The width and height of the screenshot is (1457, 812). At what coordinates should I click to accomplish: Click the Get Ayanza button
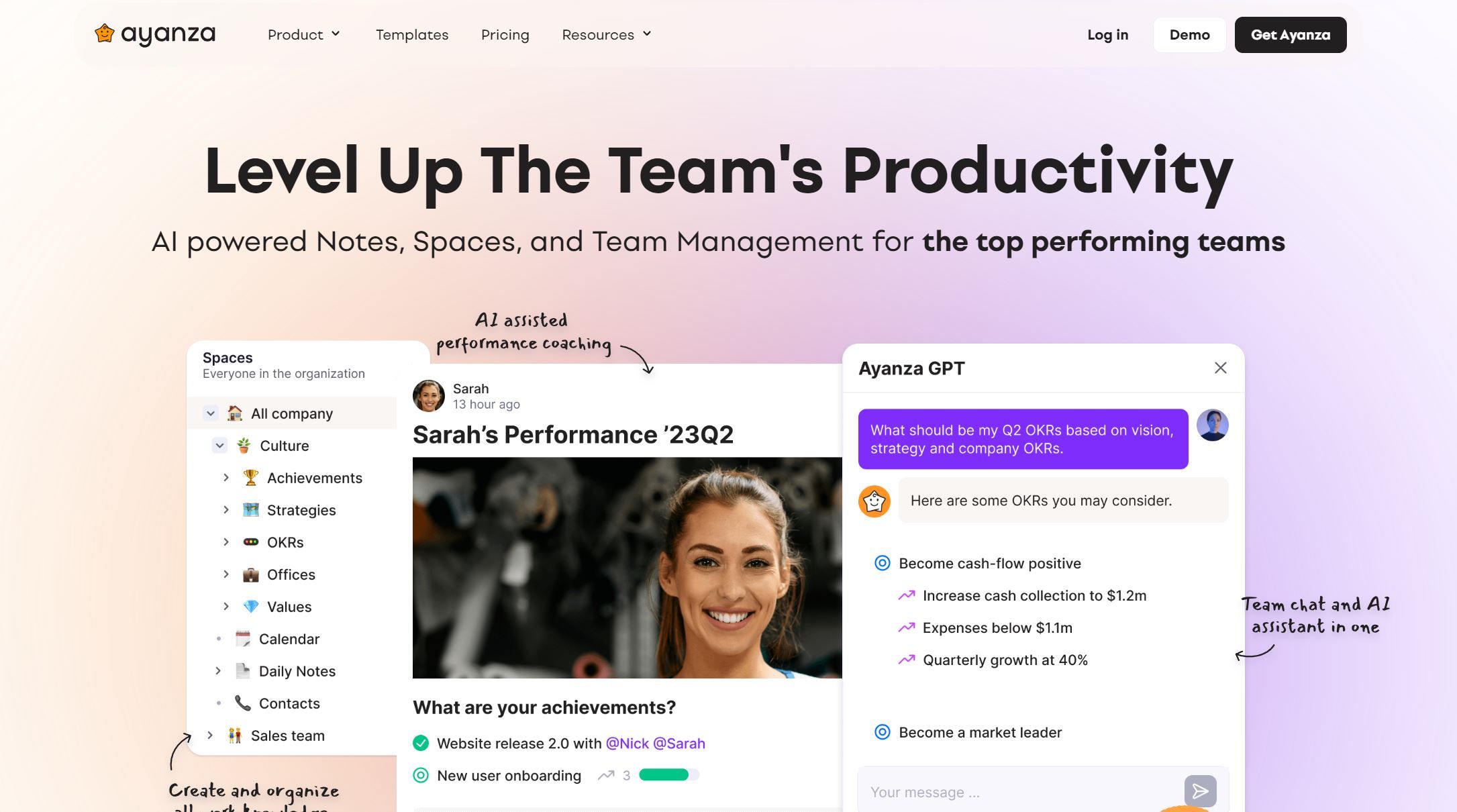click(1290, 34)
